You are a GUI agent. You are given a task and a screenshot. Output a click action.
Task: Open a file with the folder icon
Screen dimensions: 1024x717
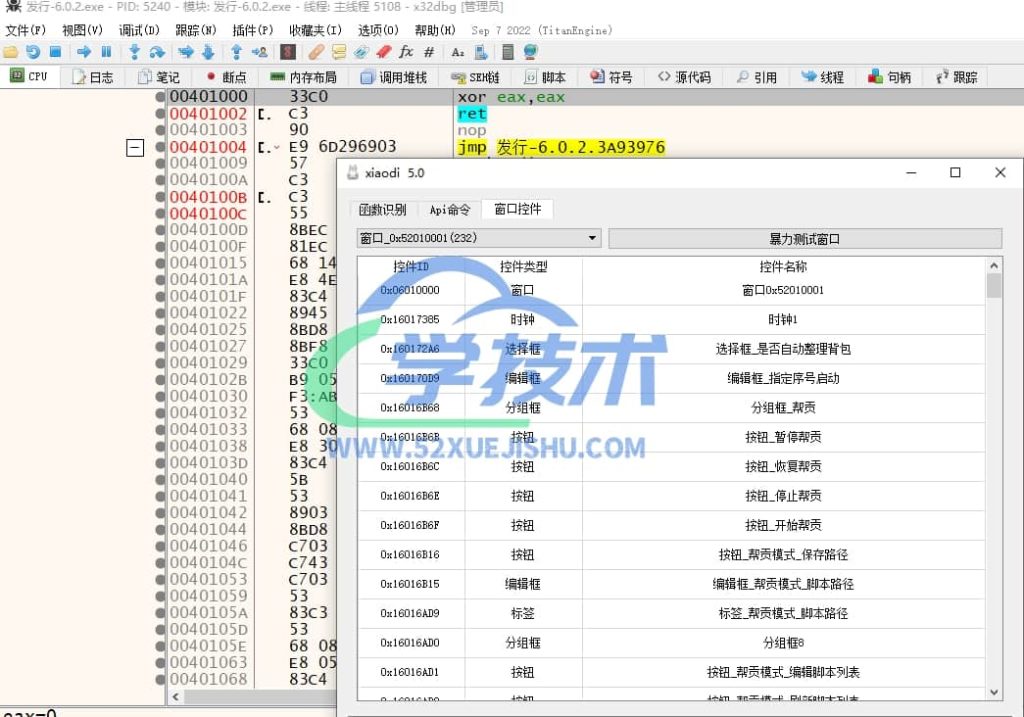(10, 52)
